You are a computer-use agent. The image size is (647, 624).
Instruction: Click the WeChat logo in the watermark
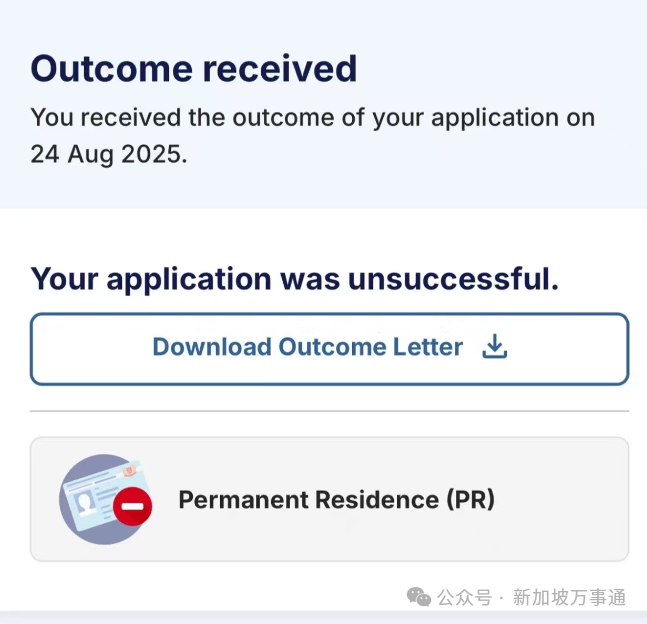pyautogui.click(x=418, y=597)
